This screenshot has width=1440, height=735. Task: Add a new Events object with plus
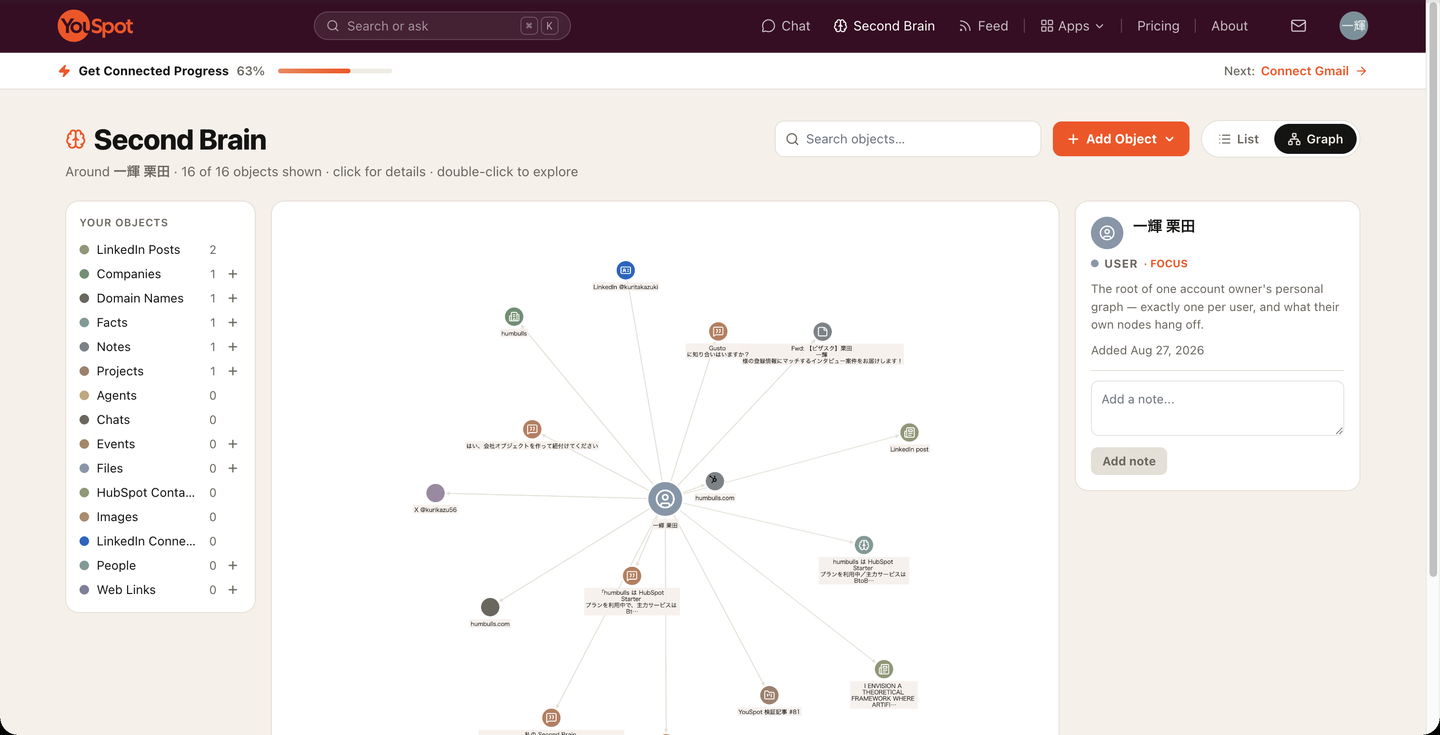(x=233, y=444)
